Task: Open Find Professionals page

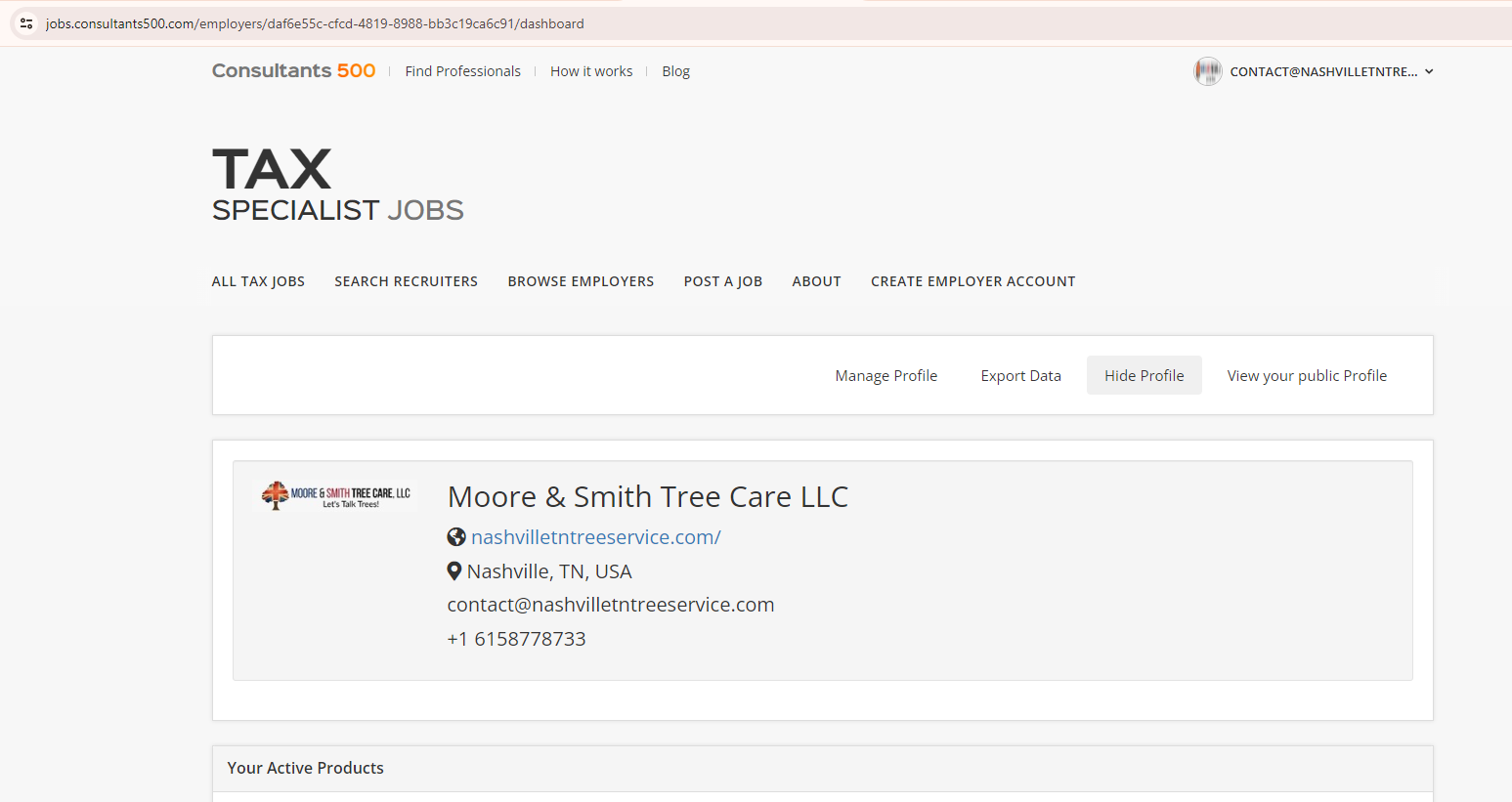Action: [462, 71]
